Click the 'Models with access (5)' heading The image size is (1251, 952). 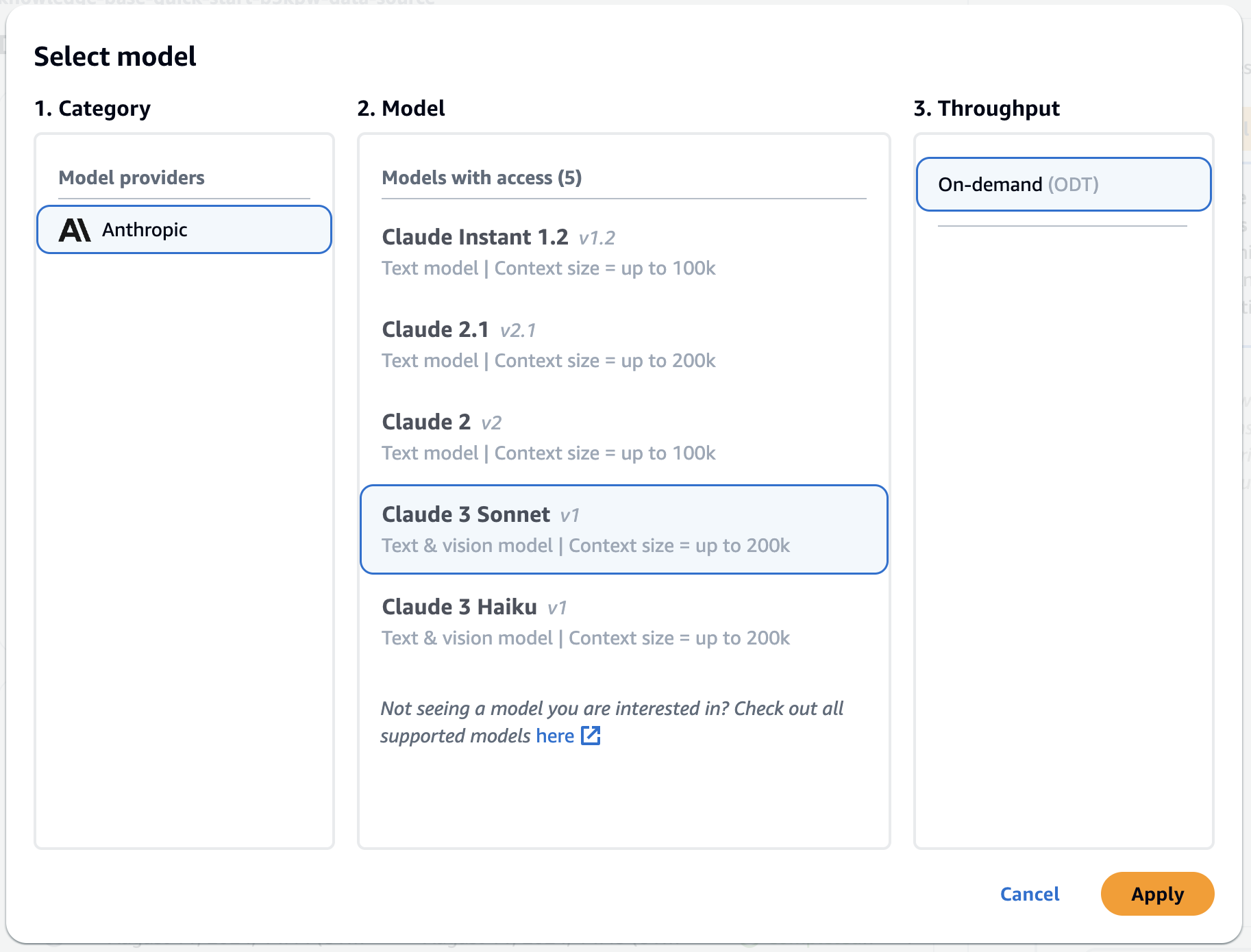tap(482, 177)
